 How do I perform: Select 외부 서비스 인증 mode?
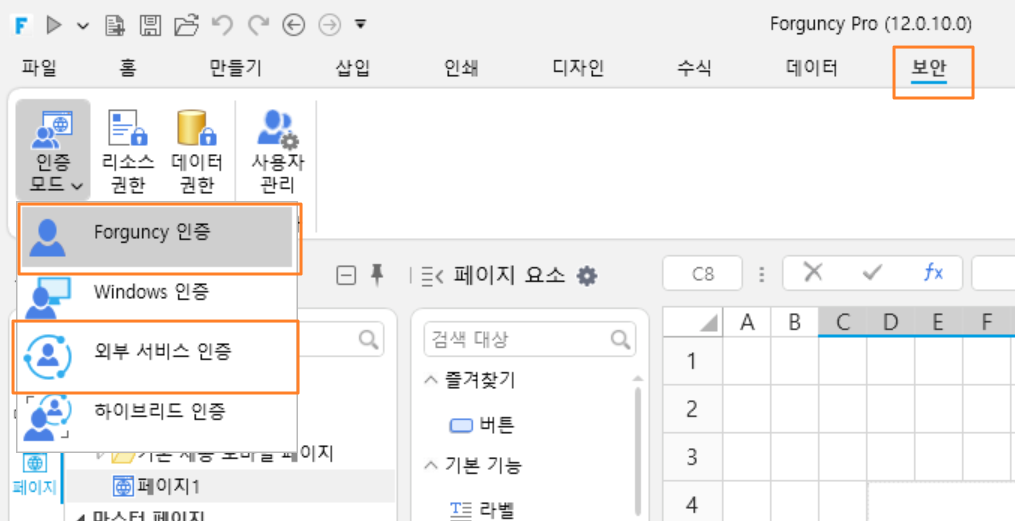[158, 356]
